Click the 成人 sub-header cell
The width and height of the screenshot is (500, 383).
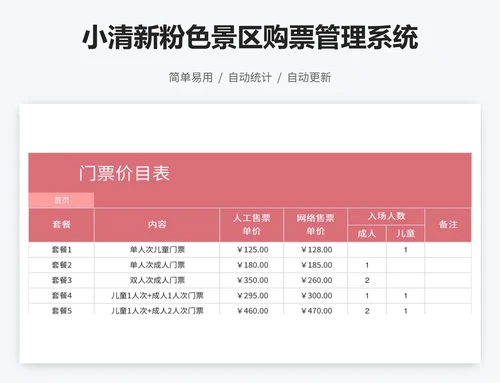(367, 233)
